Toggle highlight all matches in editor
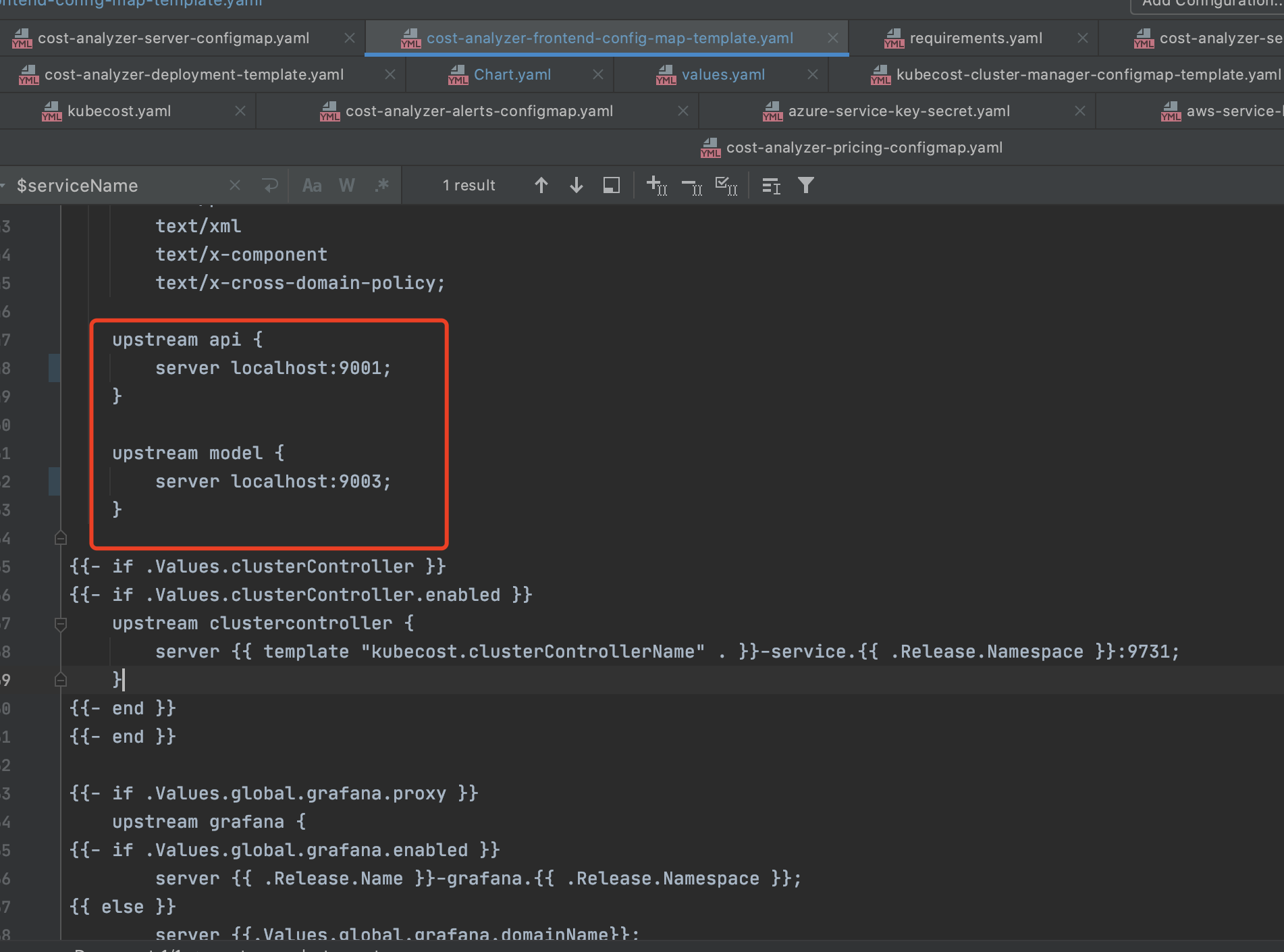The image size is (1284, 952). pyautogui.click(x=611, y=184)
